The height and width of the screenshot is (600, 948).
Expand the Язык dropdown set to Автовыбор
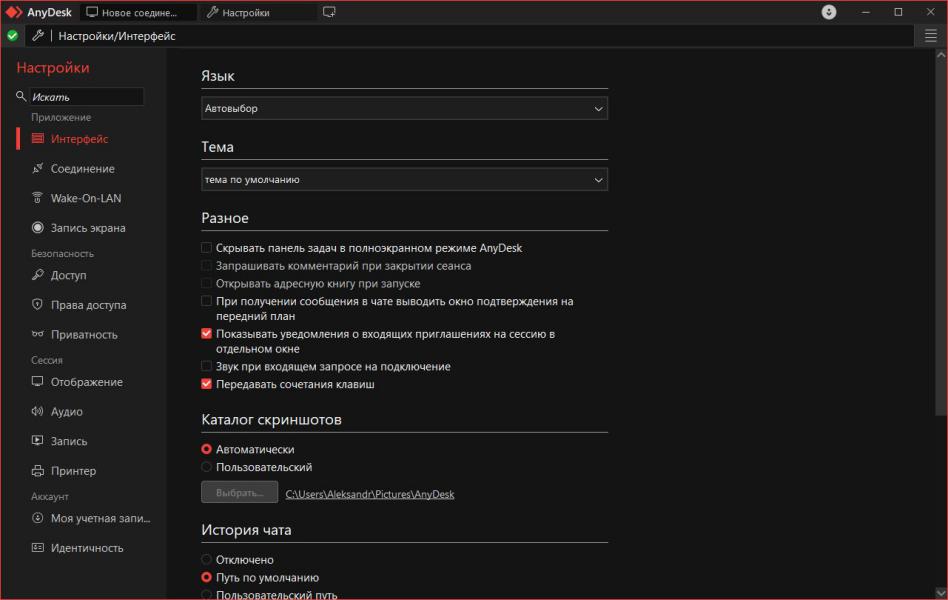[404, 108]
